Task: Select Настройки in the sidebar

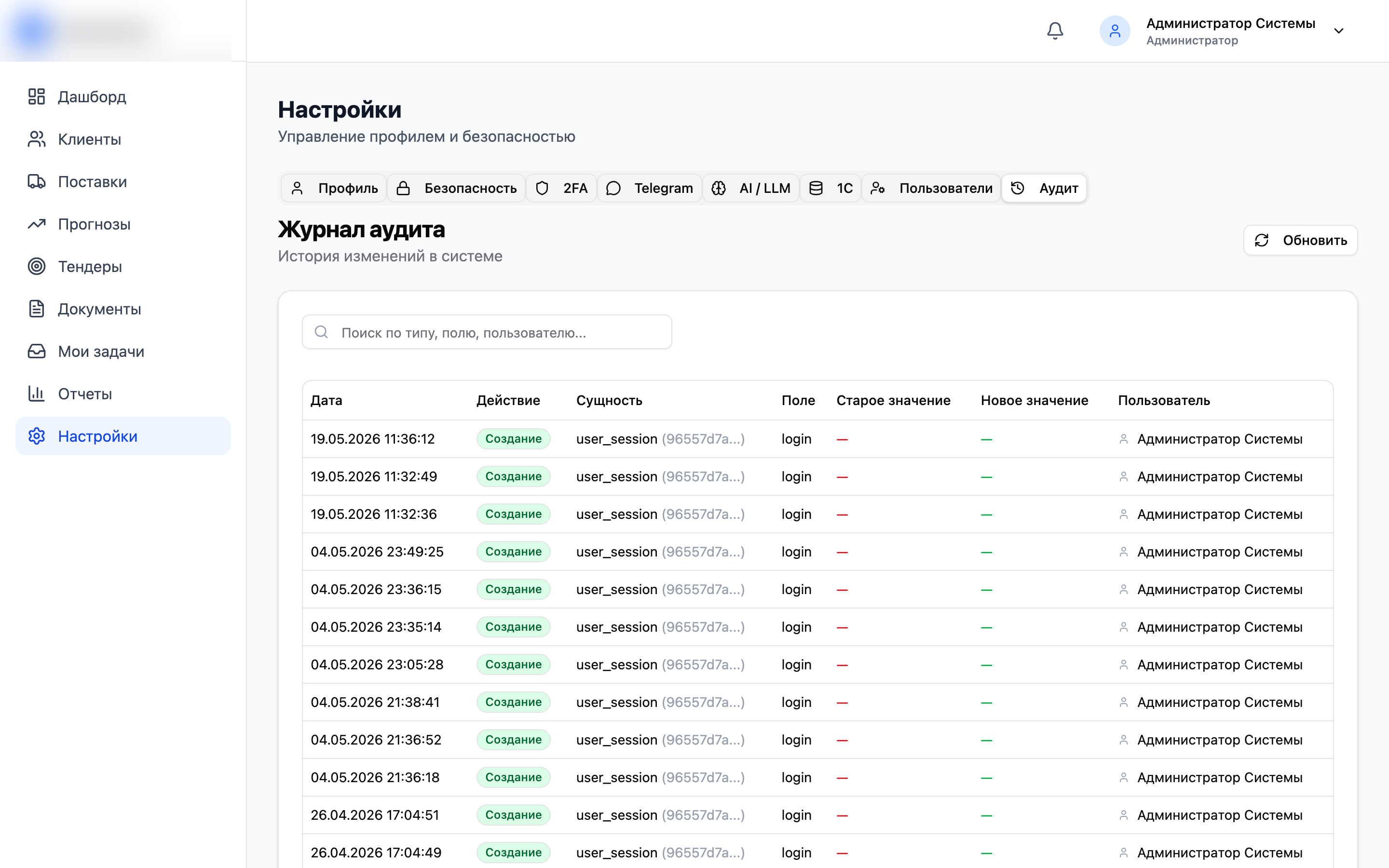Action: pyautogui.click(x=123, y=436)
